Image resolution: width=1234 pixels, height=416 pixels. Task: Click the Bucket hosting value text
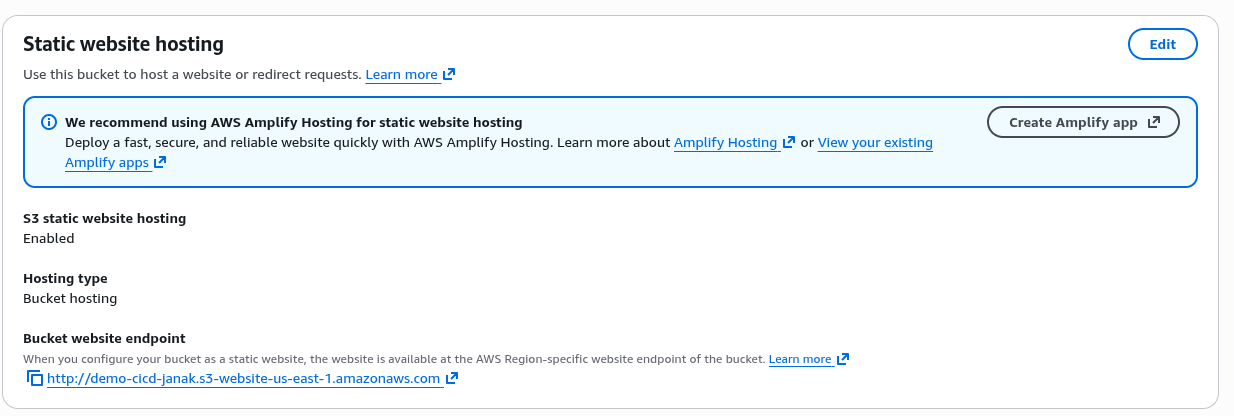pyautogui.click(x=70, y=298)
